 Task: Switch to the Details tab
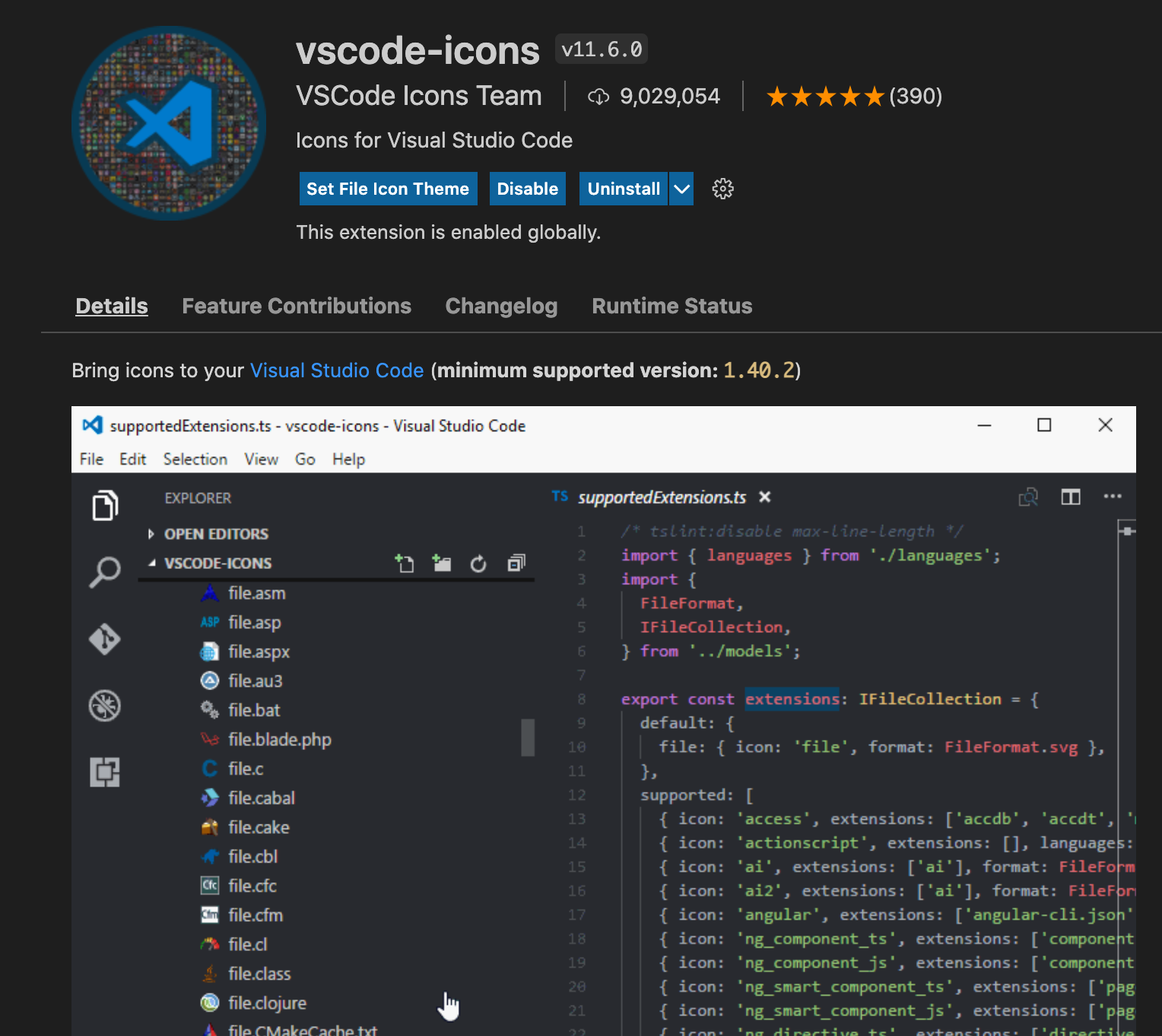coord(112,306)
